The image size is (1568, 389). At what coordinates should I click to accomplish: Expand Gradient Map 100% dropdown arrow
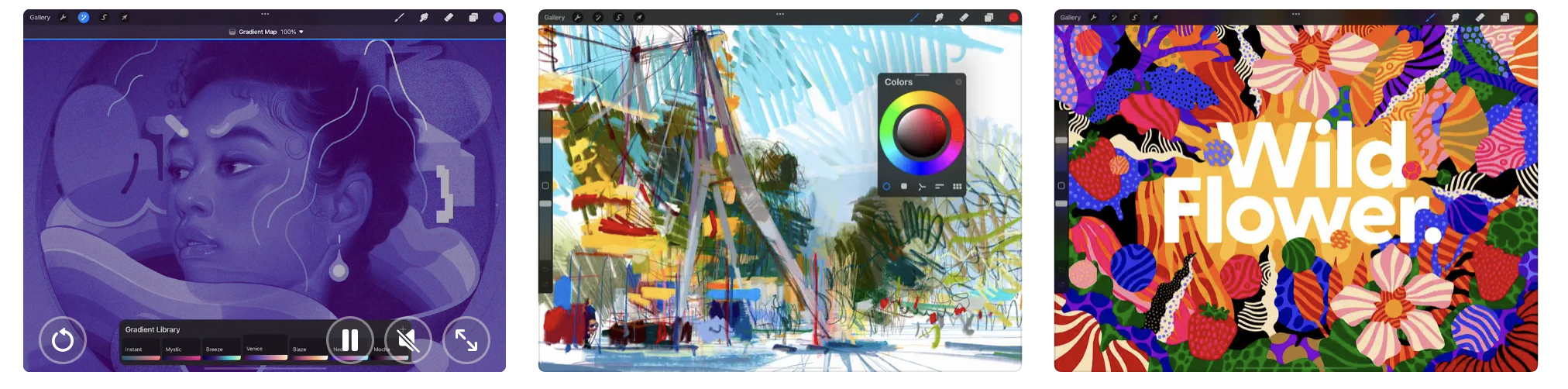click(x=301, y=32)
